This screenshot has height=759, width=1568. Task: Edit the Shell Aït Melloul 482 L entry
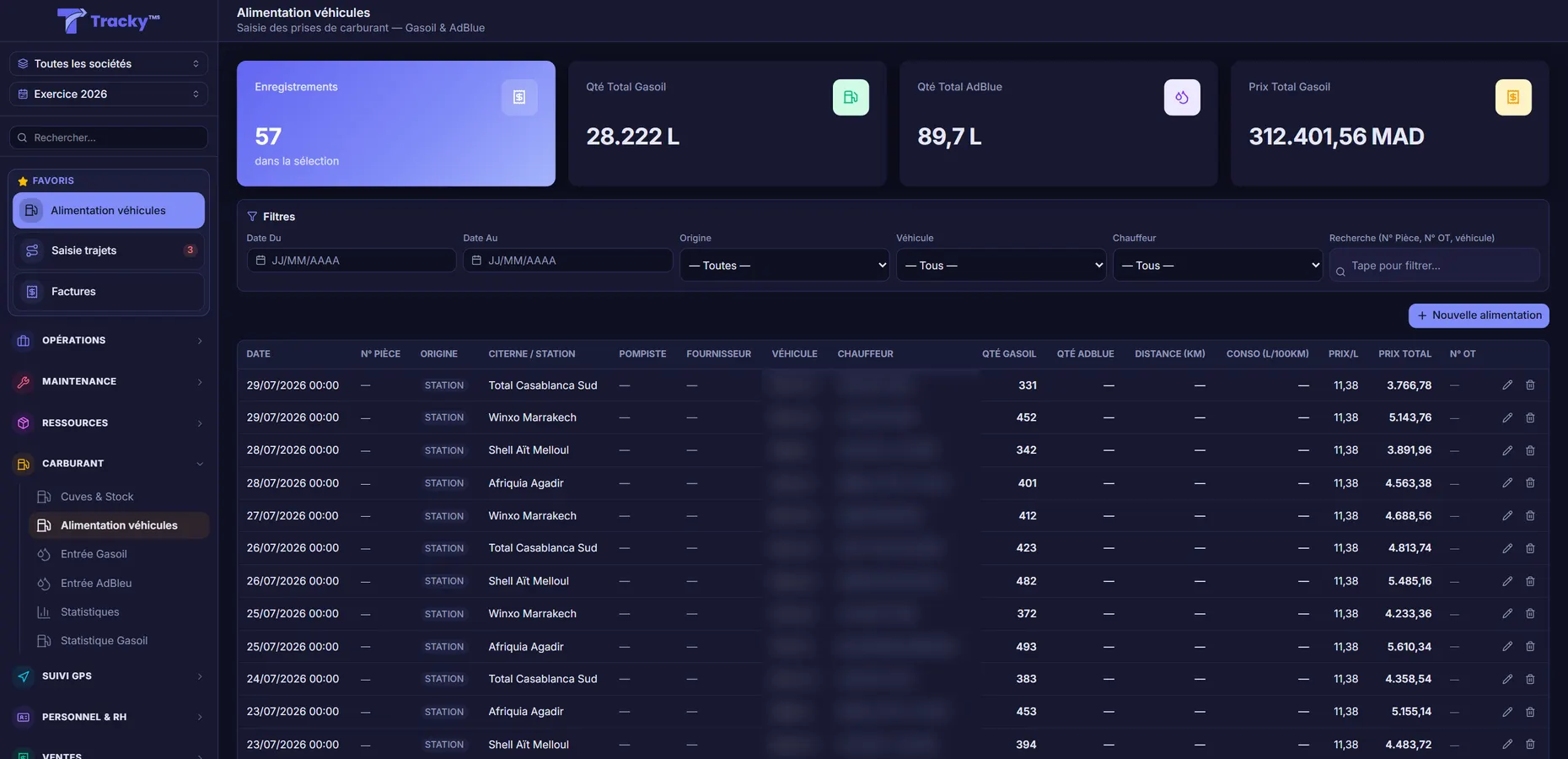point(1507,581)
